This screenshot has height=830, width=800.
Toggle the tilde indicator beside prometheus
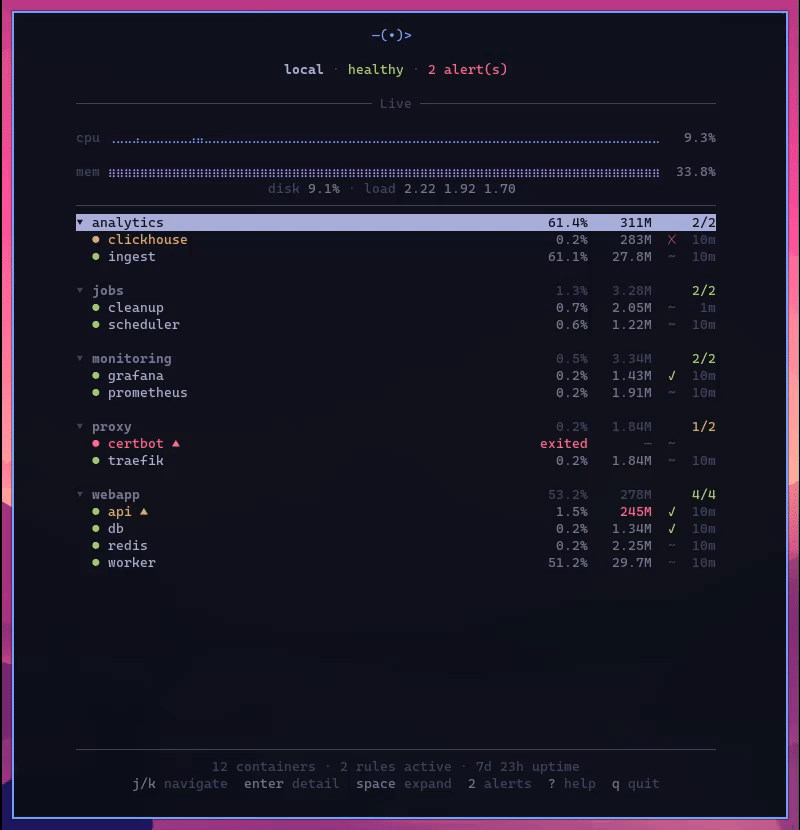(x=673, y=392)
